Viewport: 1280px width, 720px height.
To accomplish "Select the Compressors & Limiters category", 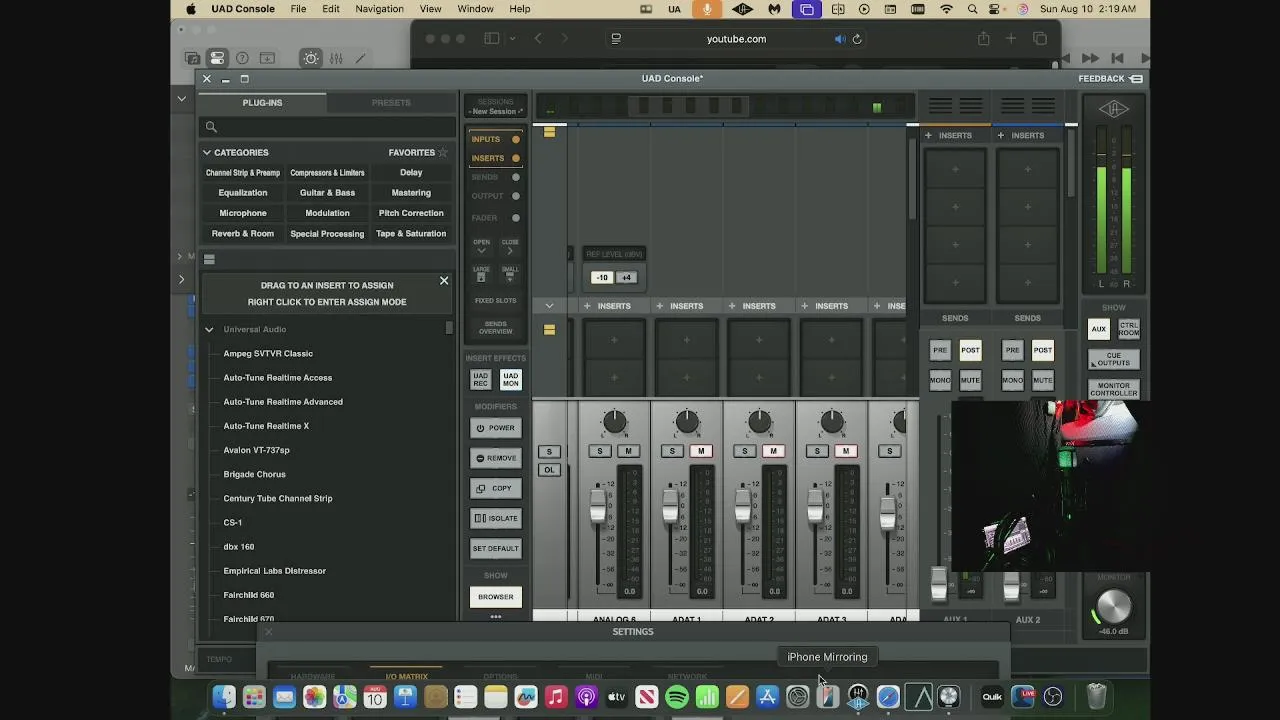I will [327, 173].
